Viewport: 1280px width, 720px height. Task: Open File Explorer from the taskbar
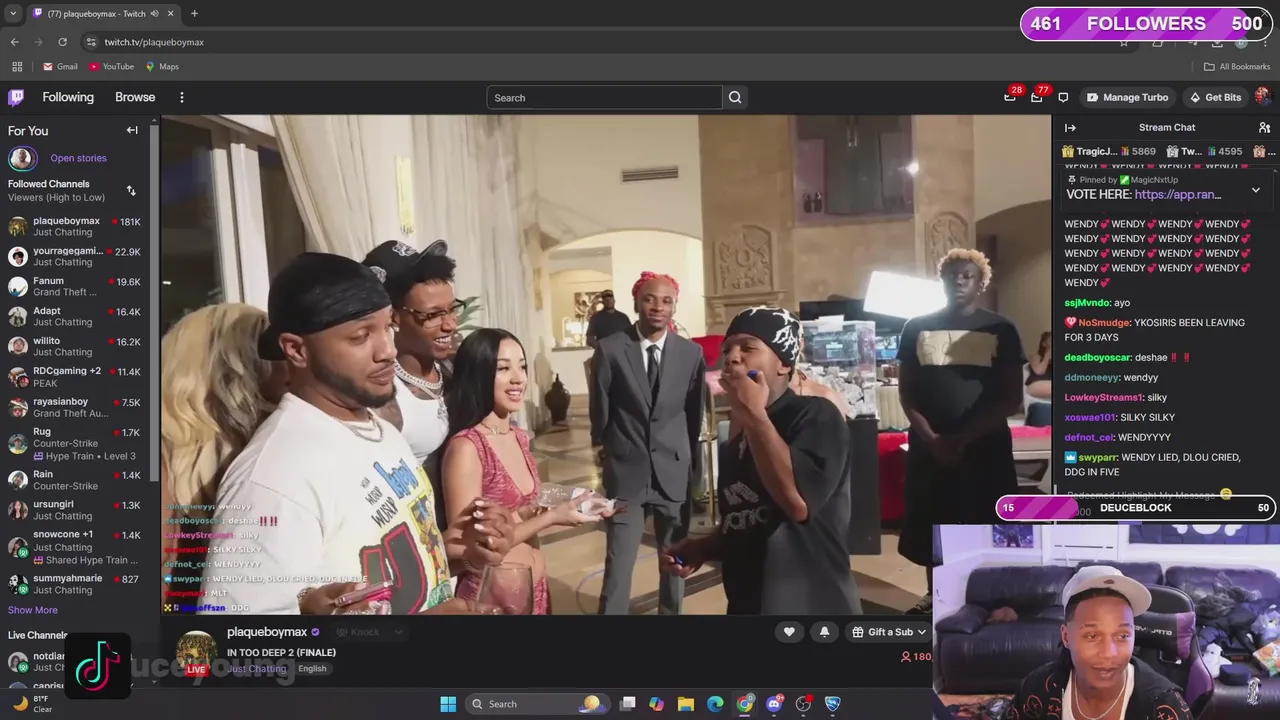(686, 704)
